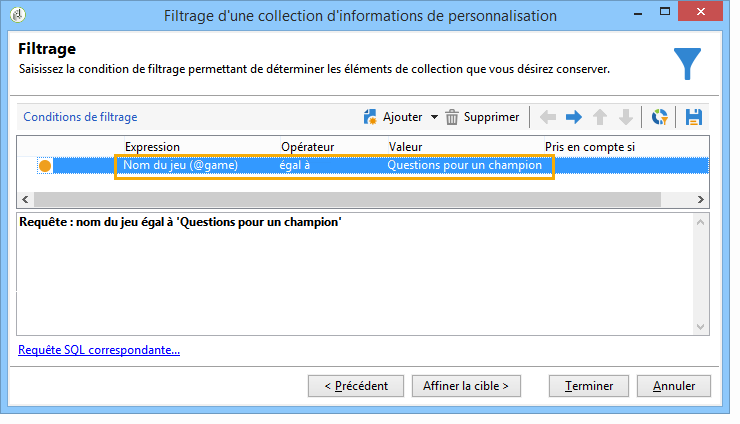Click the move up arrow icon
740x424 pixels.
pyautogui.click(x=600, y=117)
